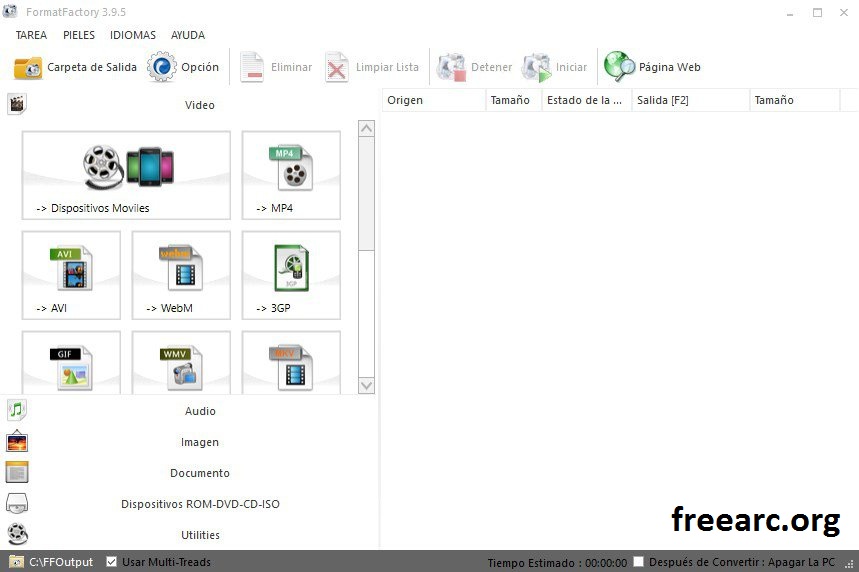Enable Después de Convertir Apagar La PC checkbox

639,562
